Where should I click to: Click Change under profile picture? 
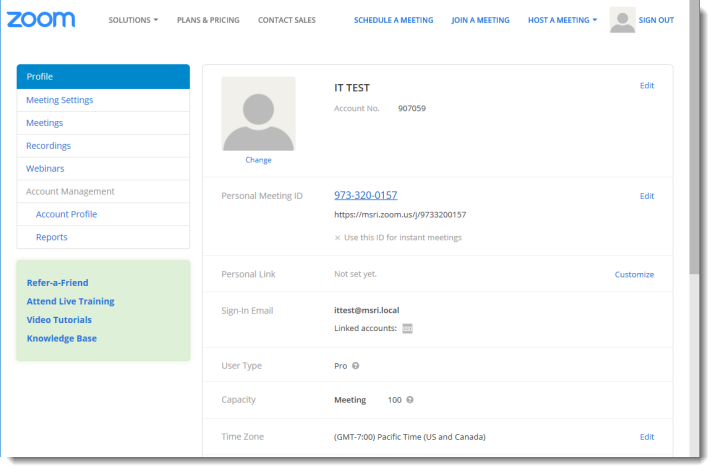coord(258,160)
